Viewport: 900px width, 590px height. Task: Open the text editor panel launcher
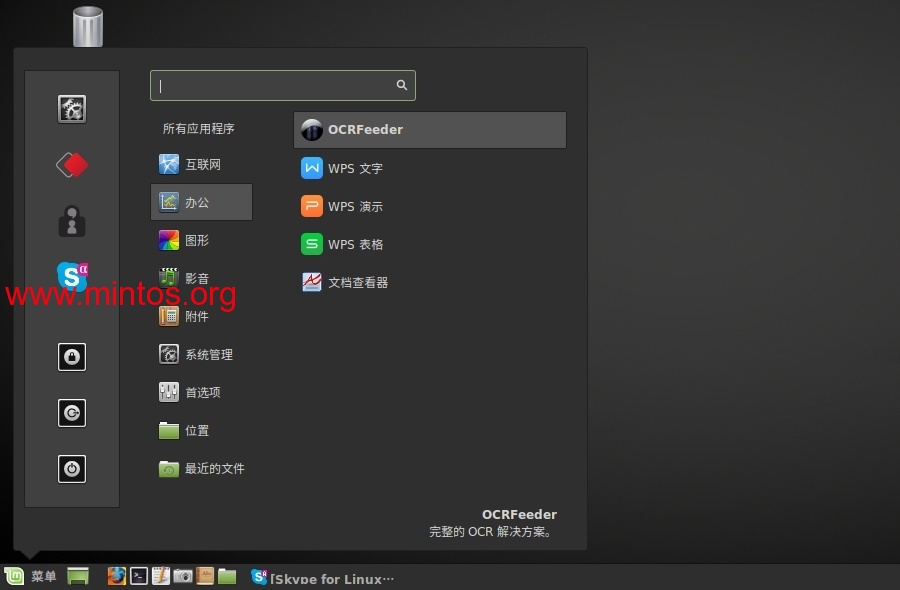coord(161,576)
